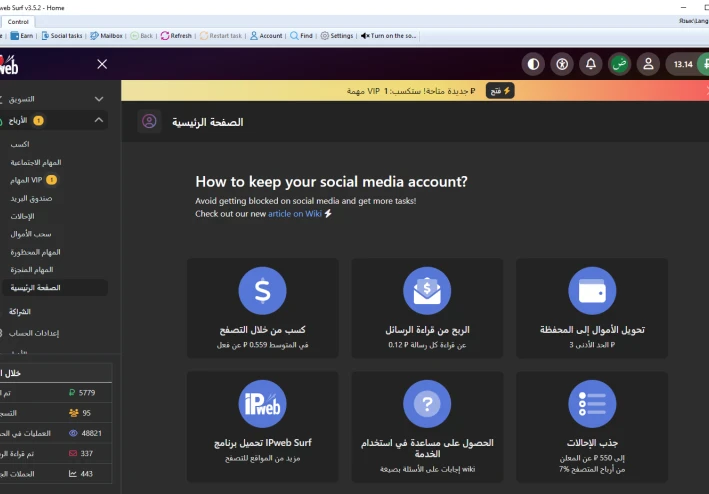Open the Mailbox toolbar item

[x=106, y=36]
